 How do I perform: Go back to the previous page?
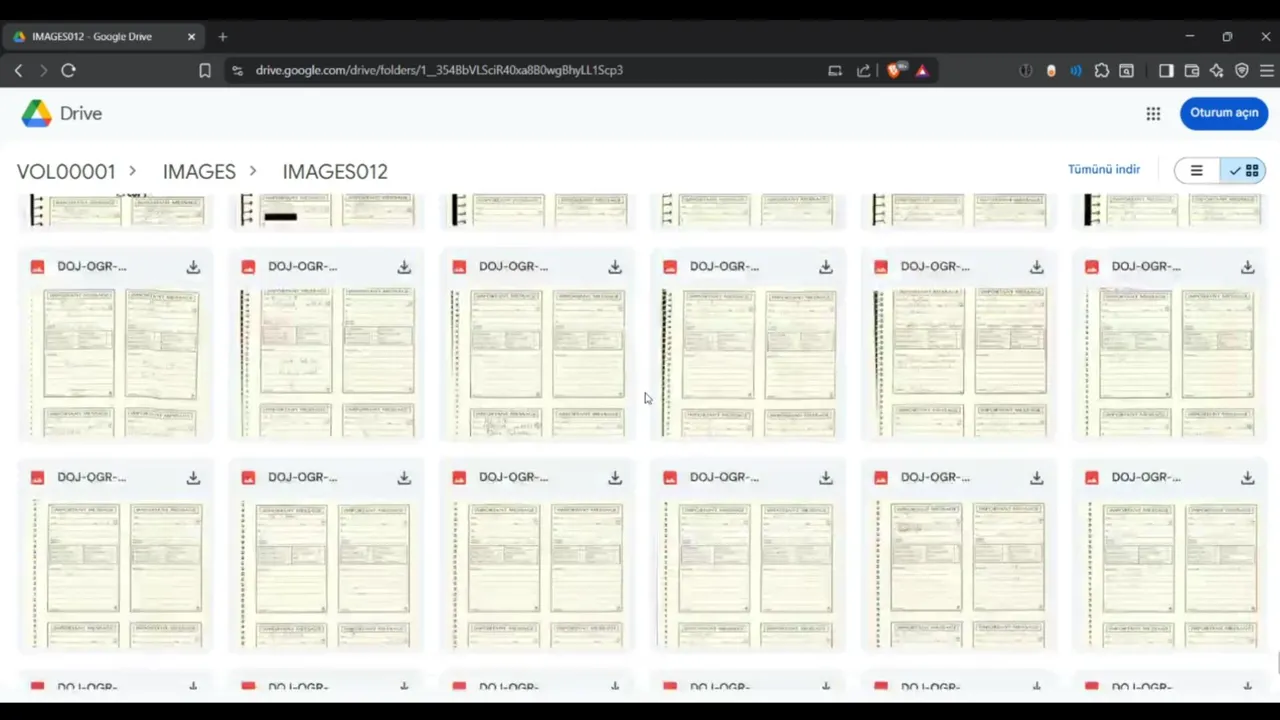coord(18,70)
